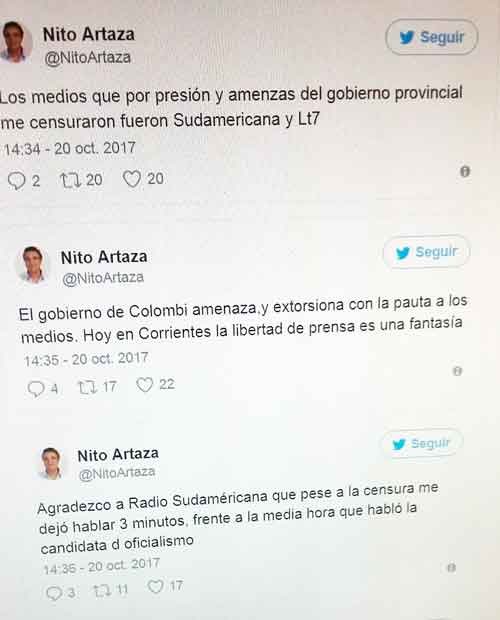
Task: Open the 14:35 timestamp on second tweet
Action: click(86, 359)
